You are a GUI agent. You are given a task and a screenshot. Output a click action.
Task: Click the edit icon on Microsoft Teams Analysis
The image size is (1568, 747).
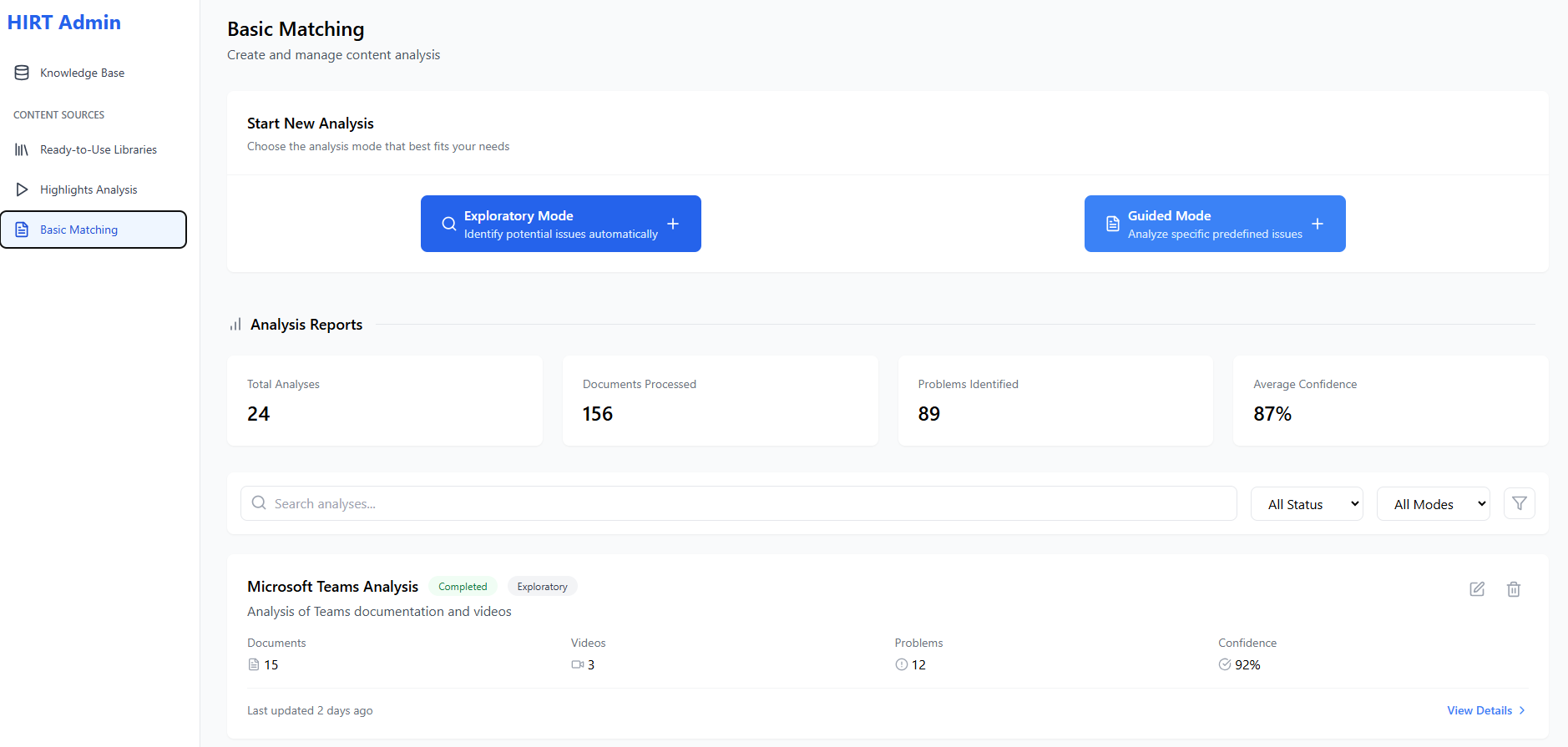coord(1477,589)
